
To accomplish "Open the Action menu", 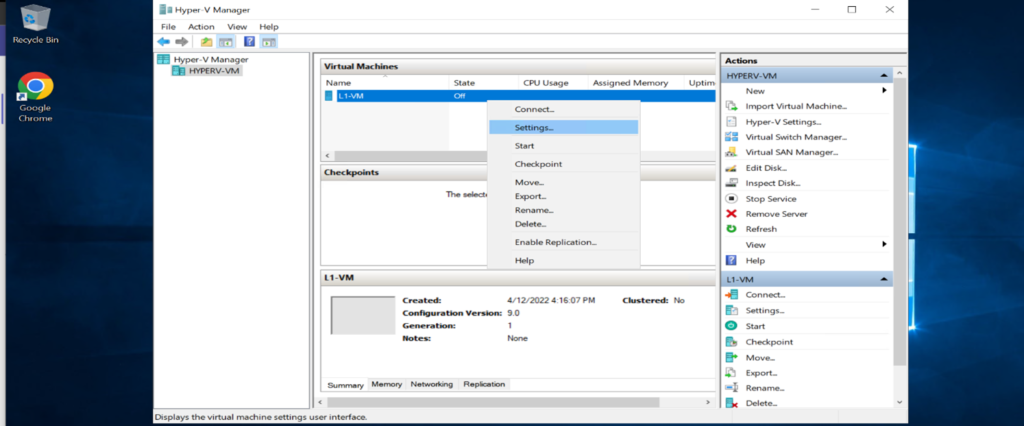I will click(201, 27).
